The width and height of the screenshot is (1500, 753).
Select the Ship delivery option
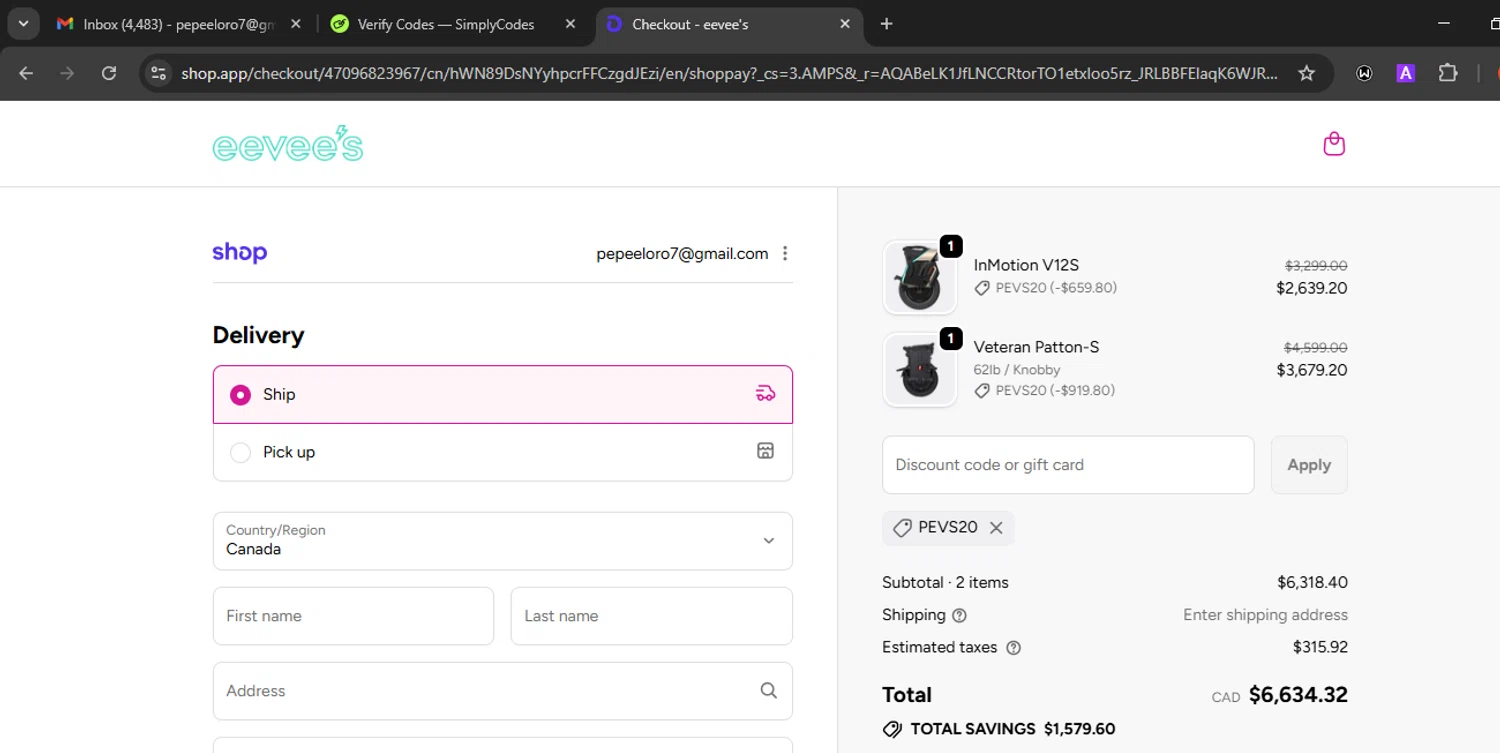tap(502, 394)
